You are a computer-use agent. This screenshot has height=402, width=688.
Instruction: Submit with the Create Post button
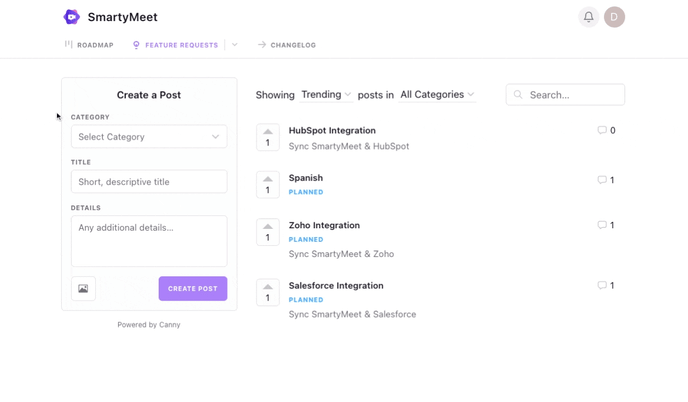(193, 288)
